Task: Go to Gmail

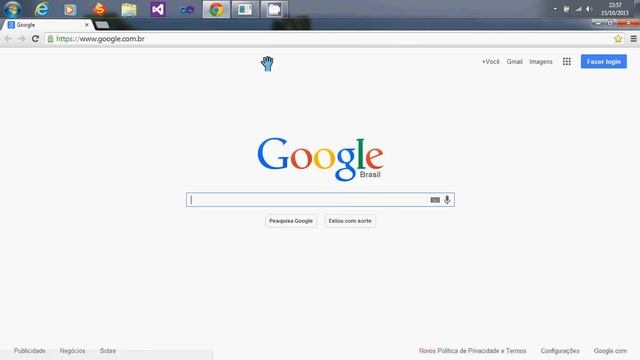Action: click(514, 62)
